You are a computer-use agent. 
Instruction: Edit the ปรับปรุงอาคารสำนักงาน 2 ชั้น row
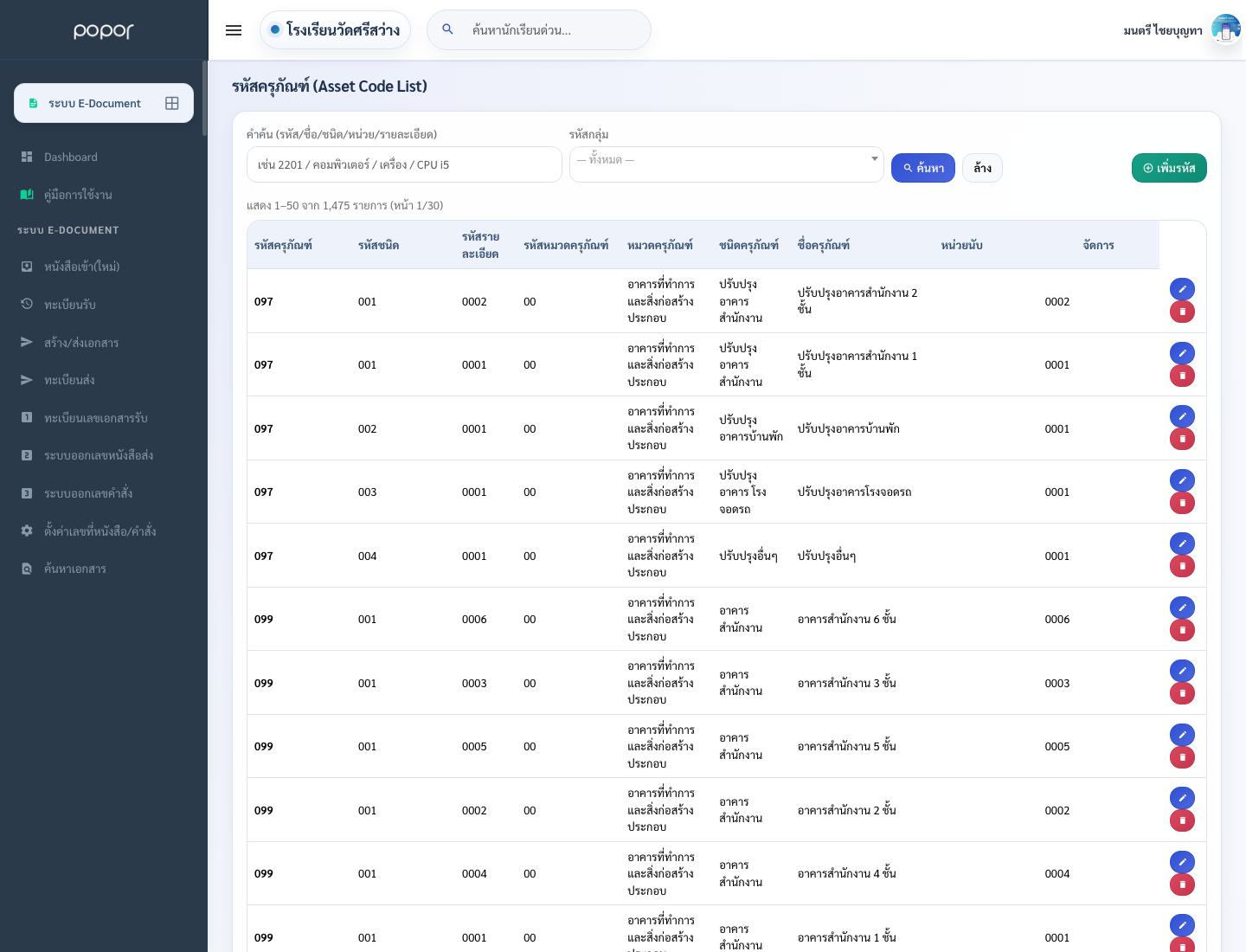click(x=1182, y=289)
